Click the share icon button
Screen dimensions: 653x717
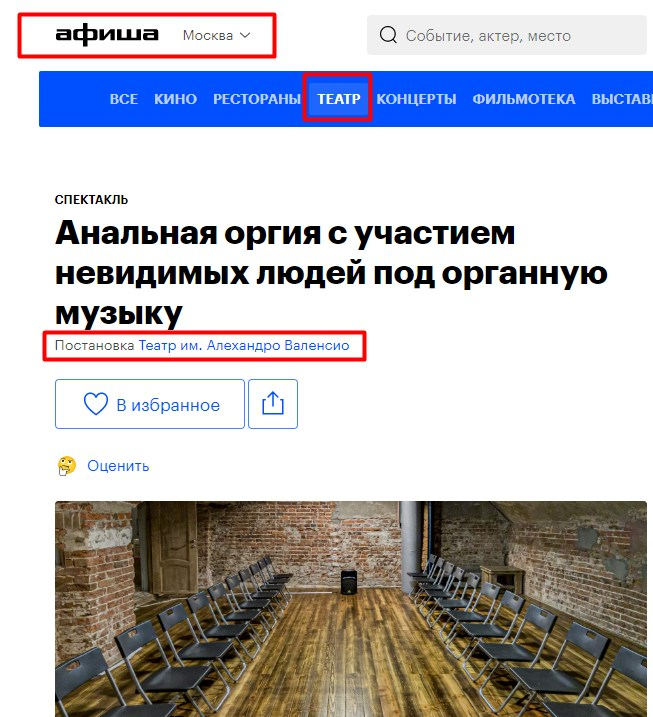click(273, 404)
